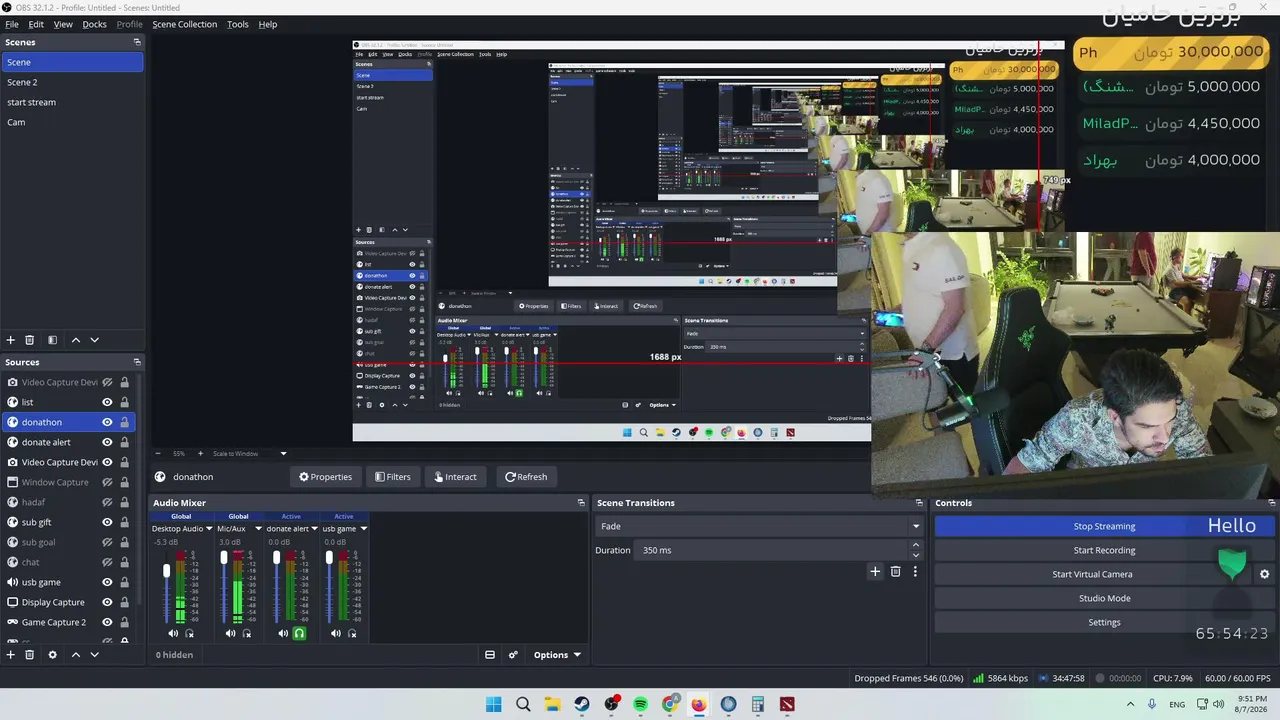This screenshot has width=1280, height=720.
Task: Open Spotify from the Windows taskbar
Action: coord(640,704)
